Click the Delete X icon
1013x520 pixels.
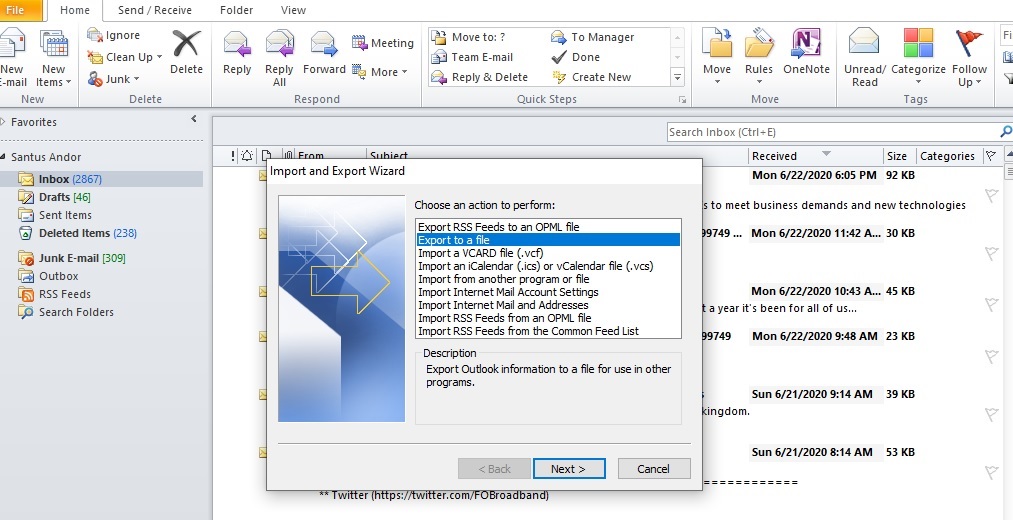[x=186, y=44]
